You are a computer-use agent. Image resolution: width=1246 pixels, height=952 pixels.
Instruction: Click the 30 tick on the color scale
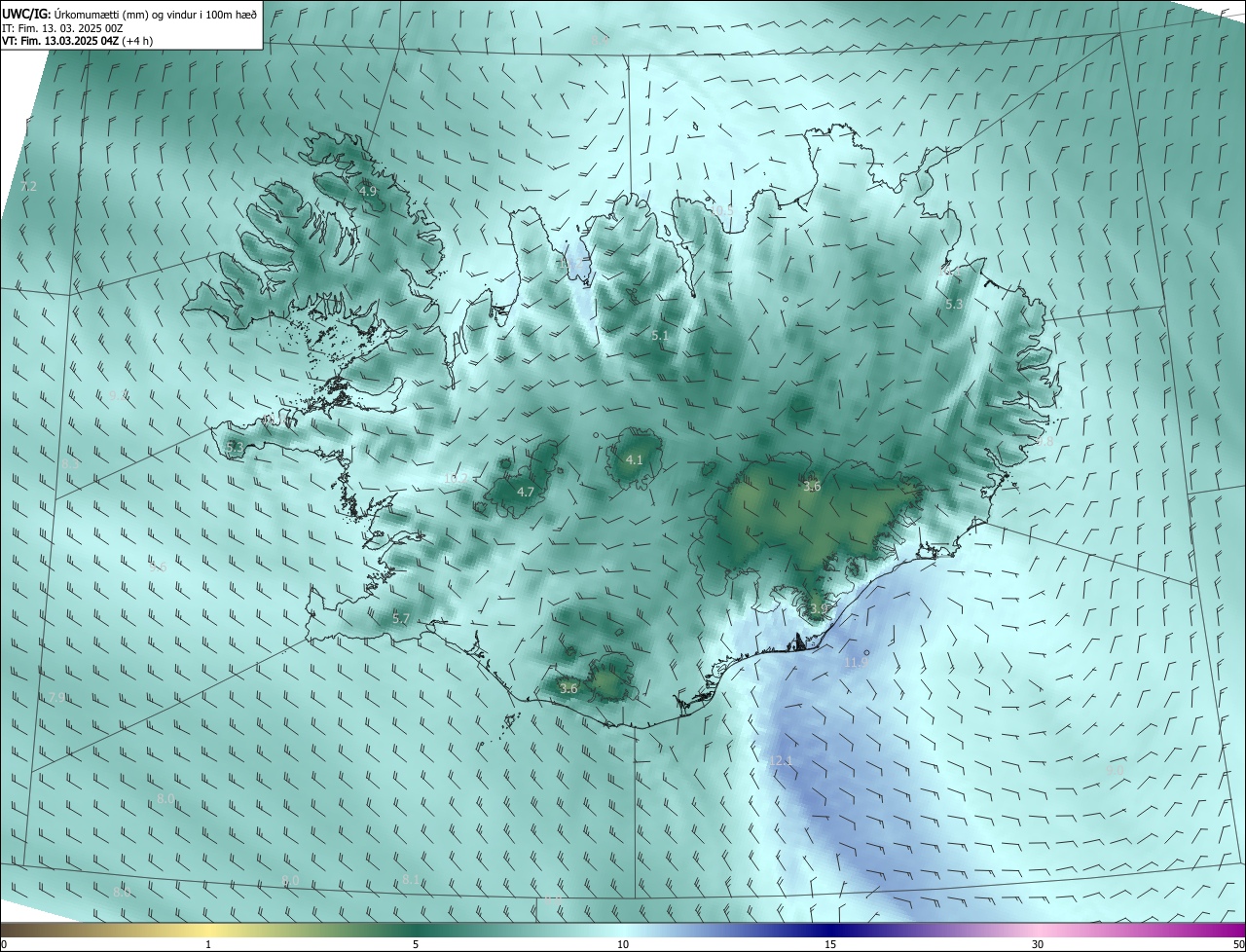(1038, 944)
